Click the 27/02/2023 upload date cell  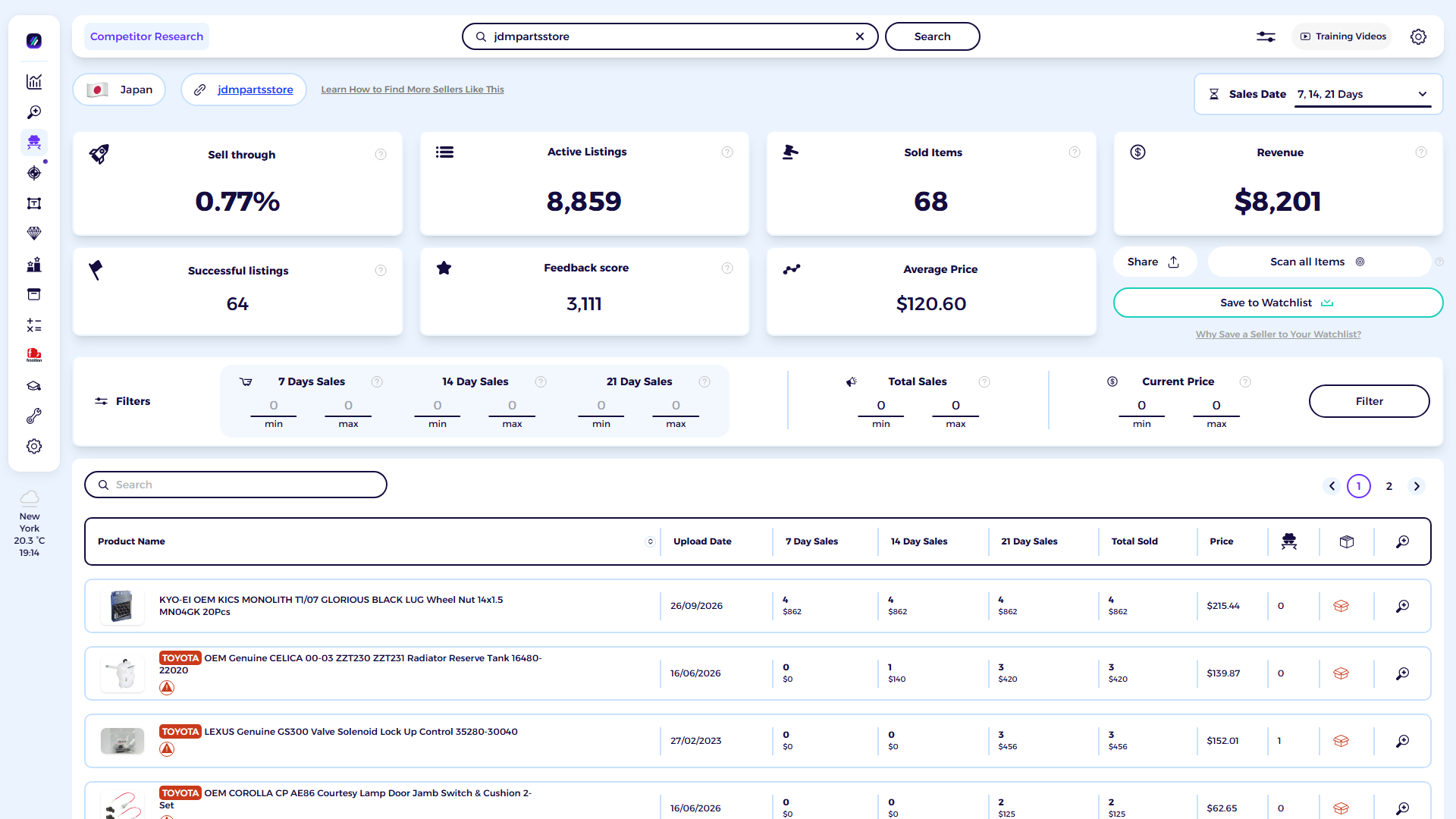(x=696, y=741)
